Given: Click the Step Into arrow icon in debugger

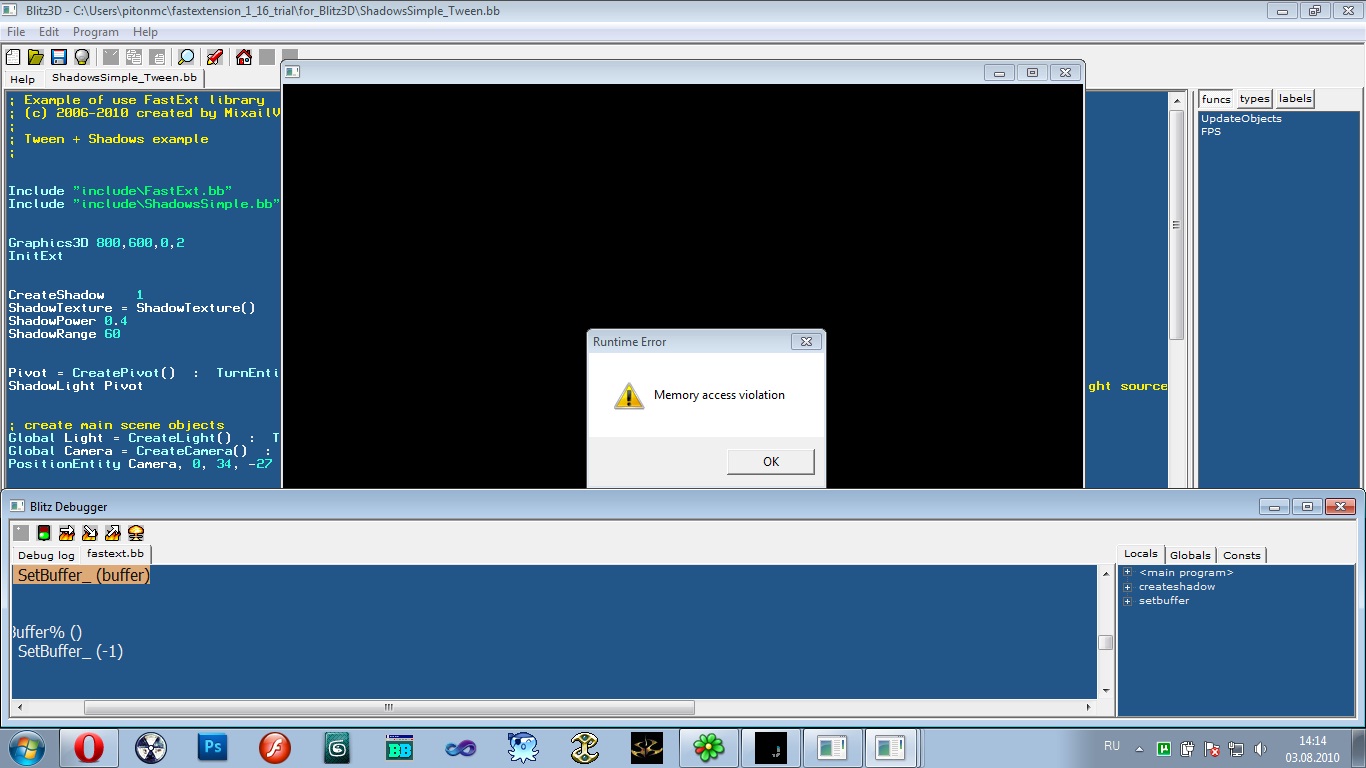Looking at the screenshot, I should pos(90,533).
